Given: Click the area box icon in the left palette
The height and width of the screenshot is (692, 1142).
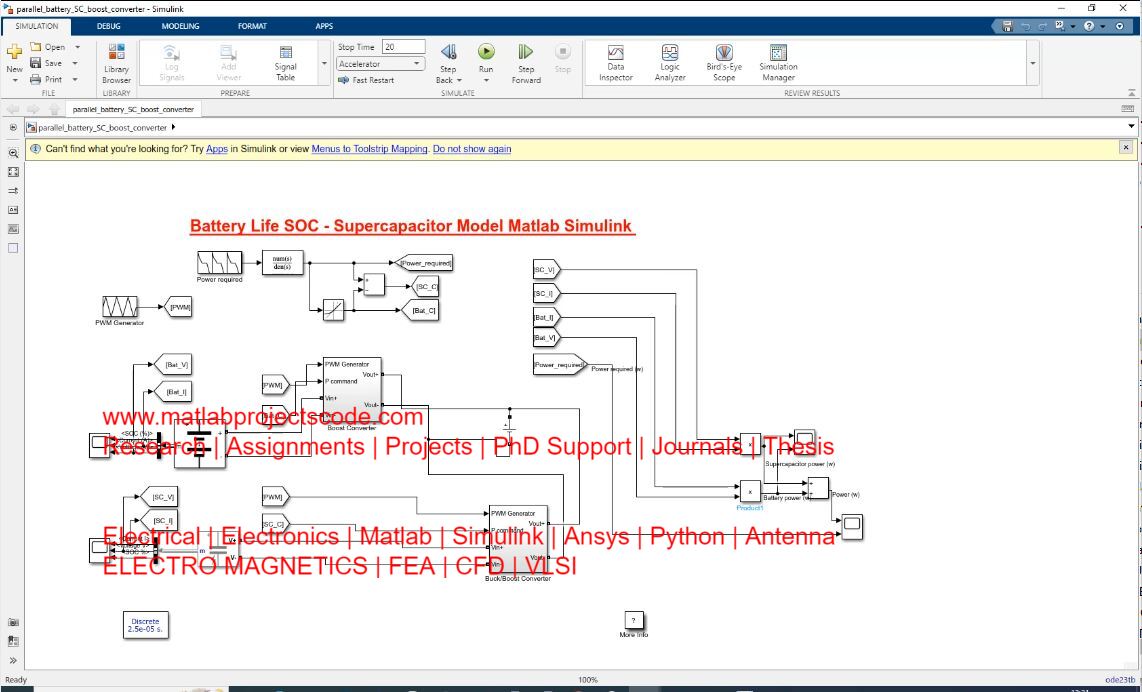Looking at the screenshot, I should [13, 248].
